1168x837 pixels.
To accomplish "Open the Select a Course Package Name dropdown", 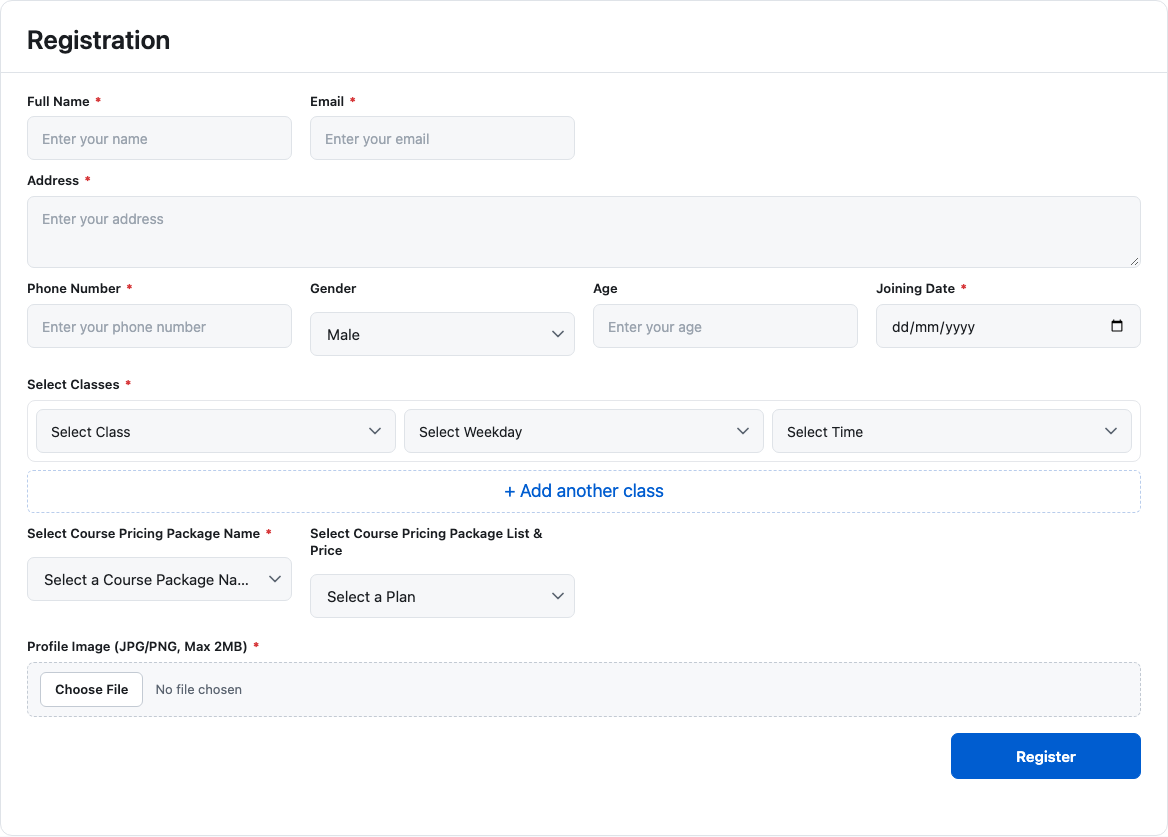I will pos(159,579).
